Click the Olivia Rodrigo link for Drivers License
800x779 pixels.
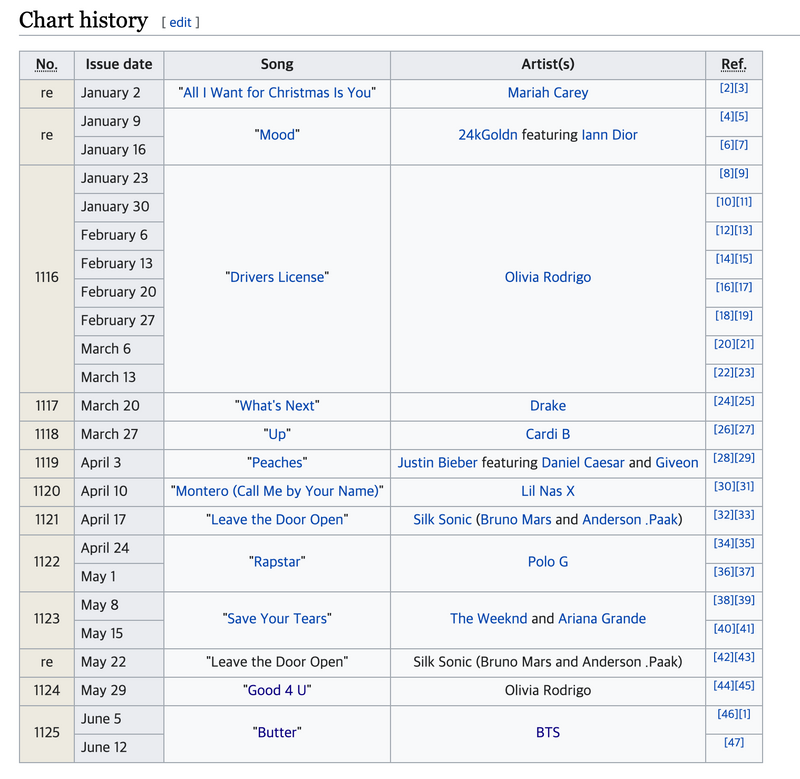(547, 278)
